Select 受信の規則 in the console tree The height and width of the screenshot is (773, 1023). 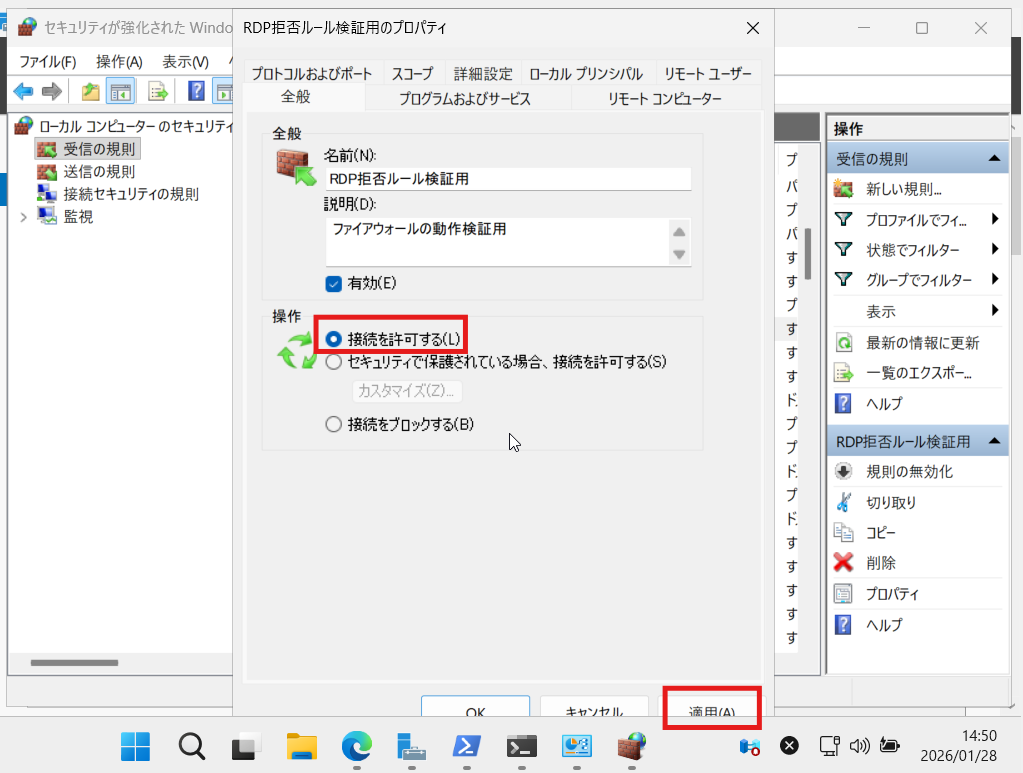[x=99, y=149]
